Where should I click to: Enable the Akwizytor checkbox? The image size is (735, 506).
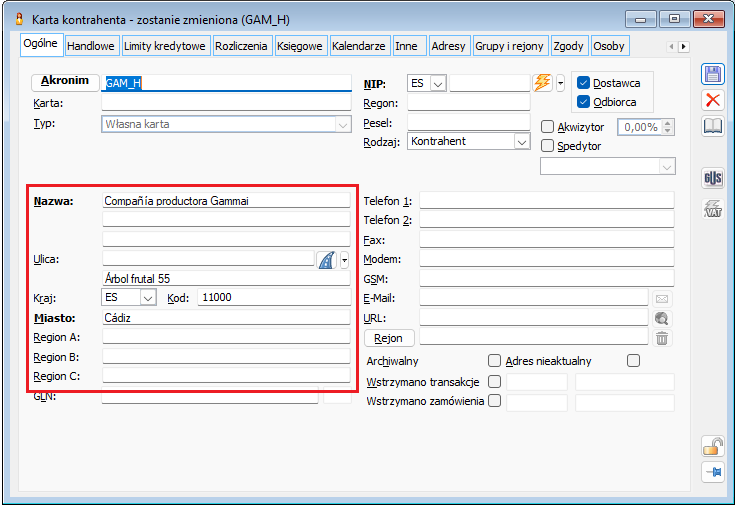point(547,127)
